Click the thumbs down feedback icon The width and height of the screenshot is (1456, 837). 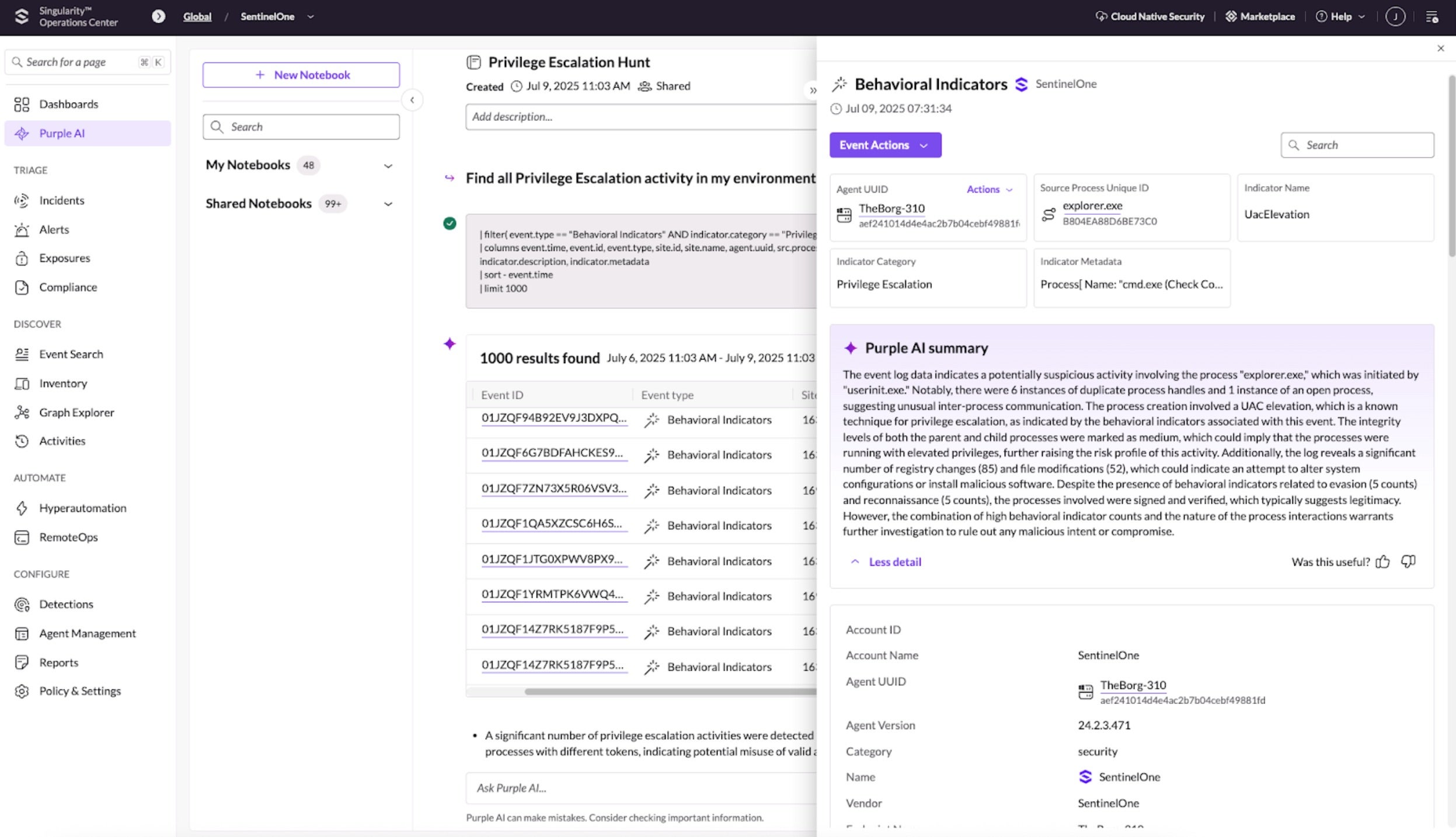coord(1408,562)
